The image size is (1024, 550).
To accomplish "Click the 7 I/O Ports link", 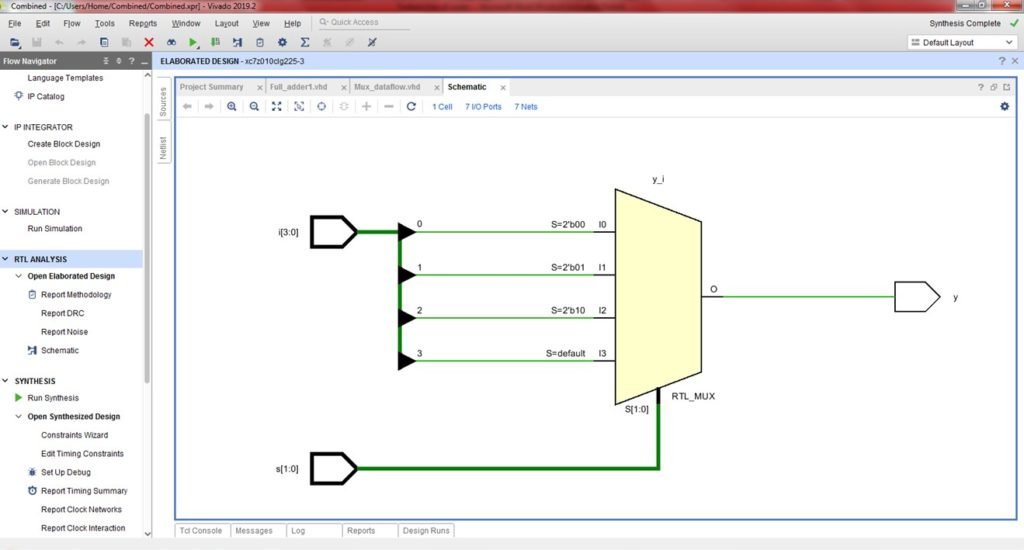I will click(x=483, y=106).
